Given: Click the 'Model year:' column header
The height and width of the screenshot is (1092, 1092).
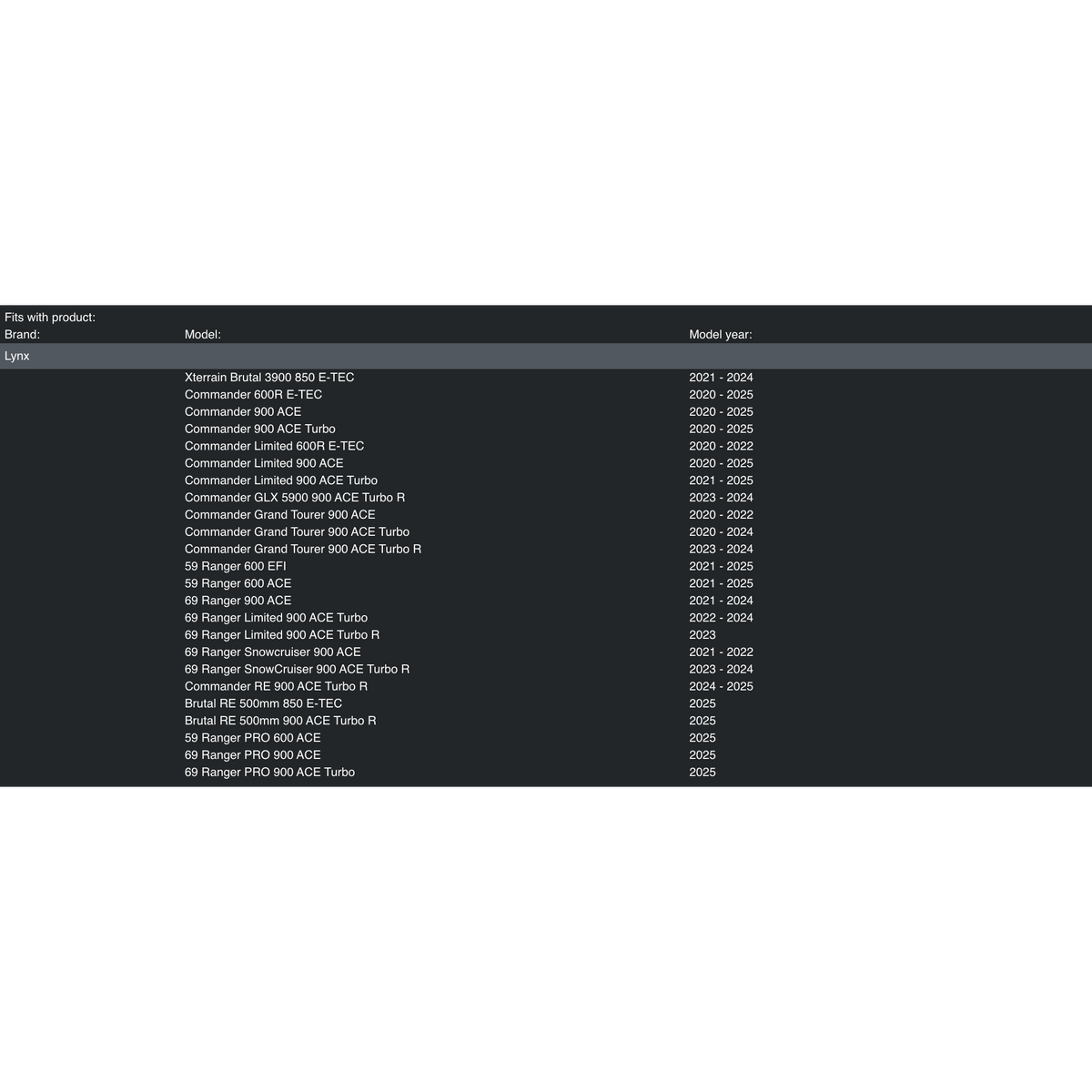Looking at the screenshot, I should click(x=721, y=335).
